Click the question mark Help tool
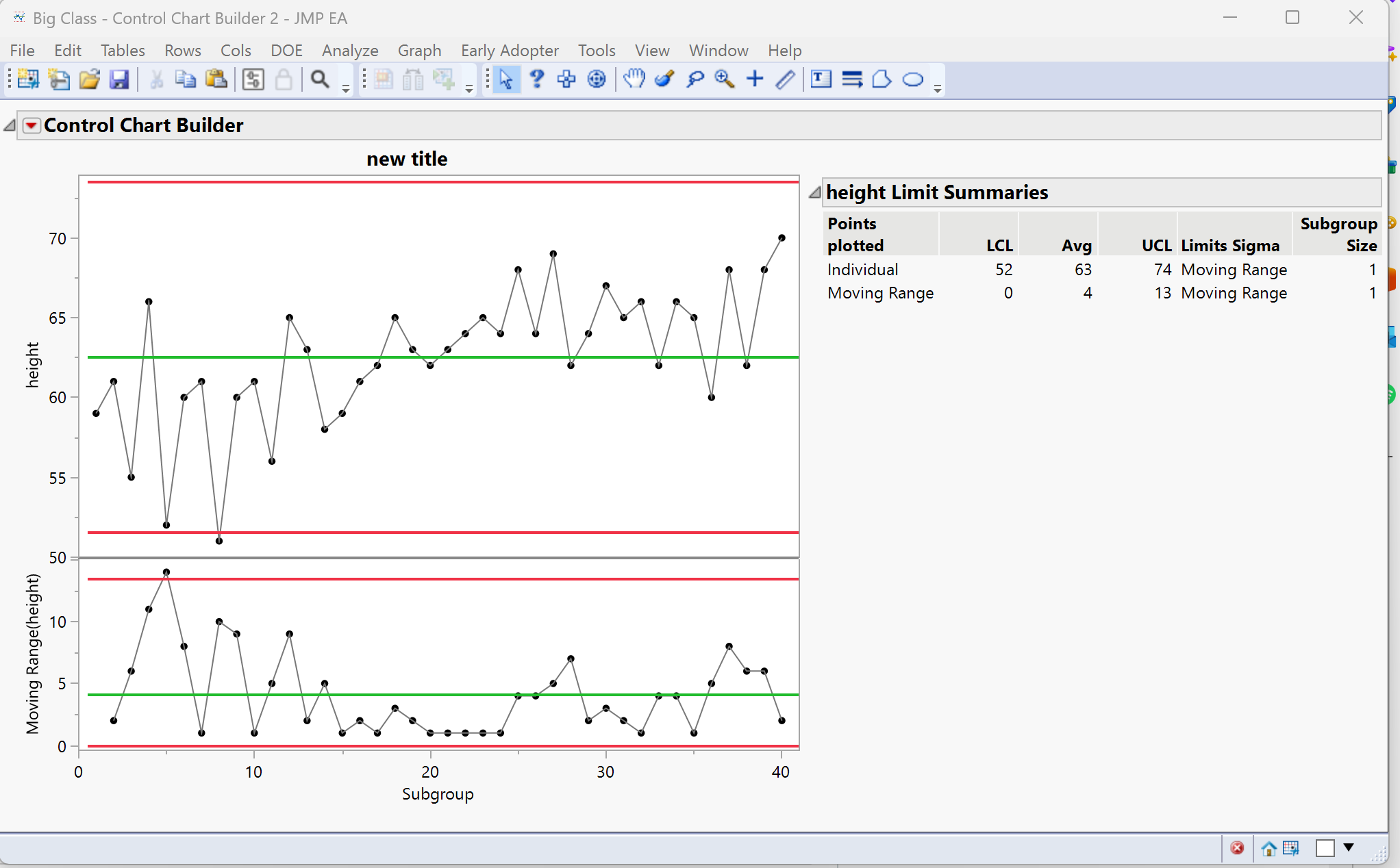This screenshot has width=1400, height=868. tap(537, 79)
